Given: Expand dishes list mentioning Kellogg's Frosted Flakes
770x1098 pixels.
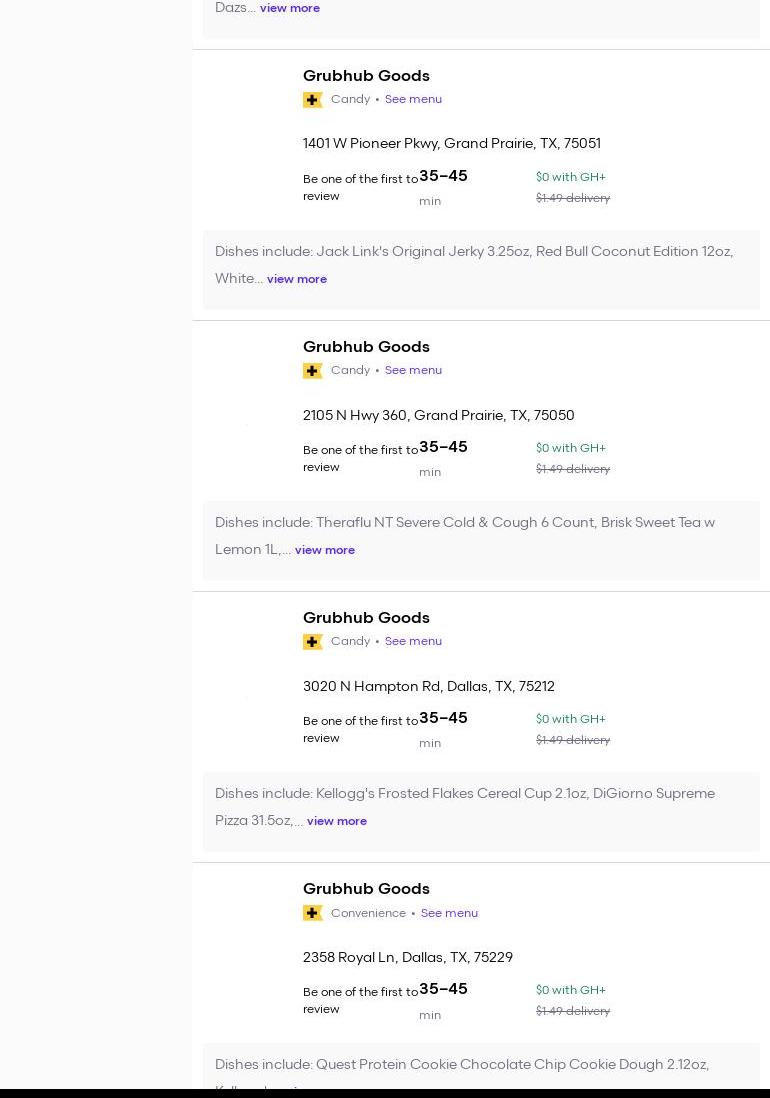Looking at the screenshot, I should point(336,821).
